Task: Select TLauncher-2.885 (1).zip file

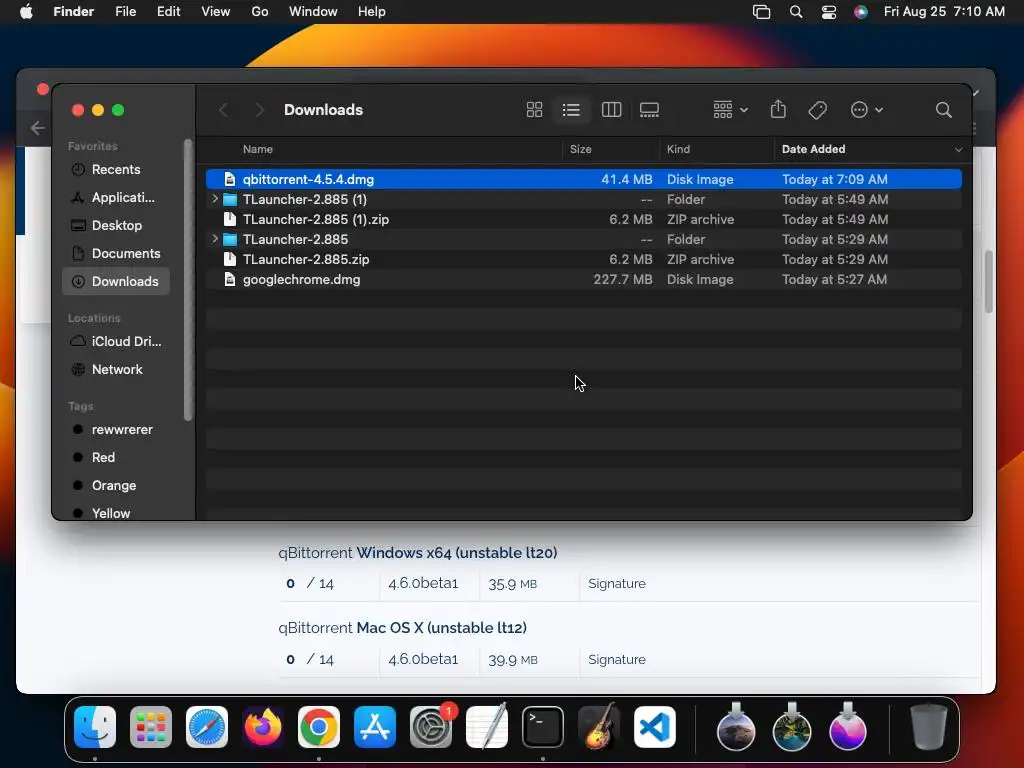Action: tap(584, 219)
